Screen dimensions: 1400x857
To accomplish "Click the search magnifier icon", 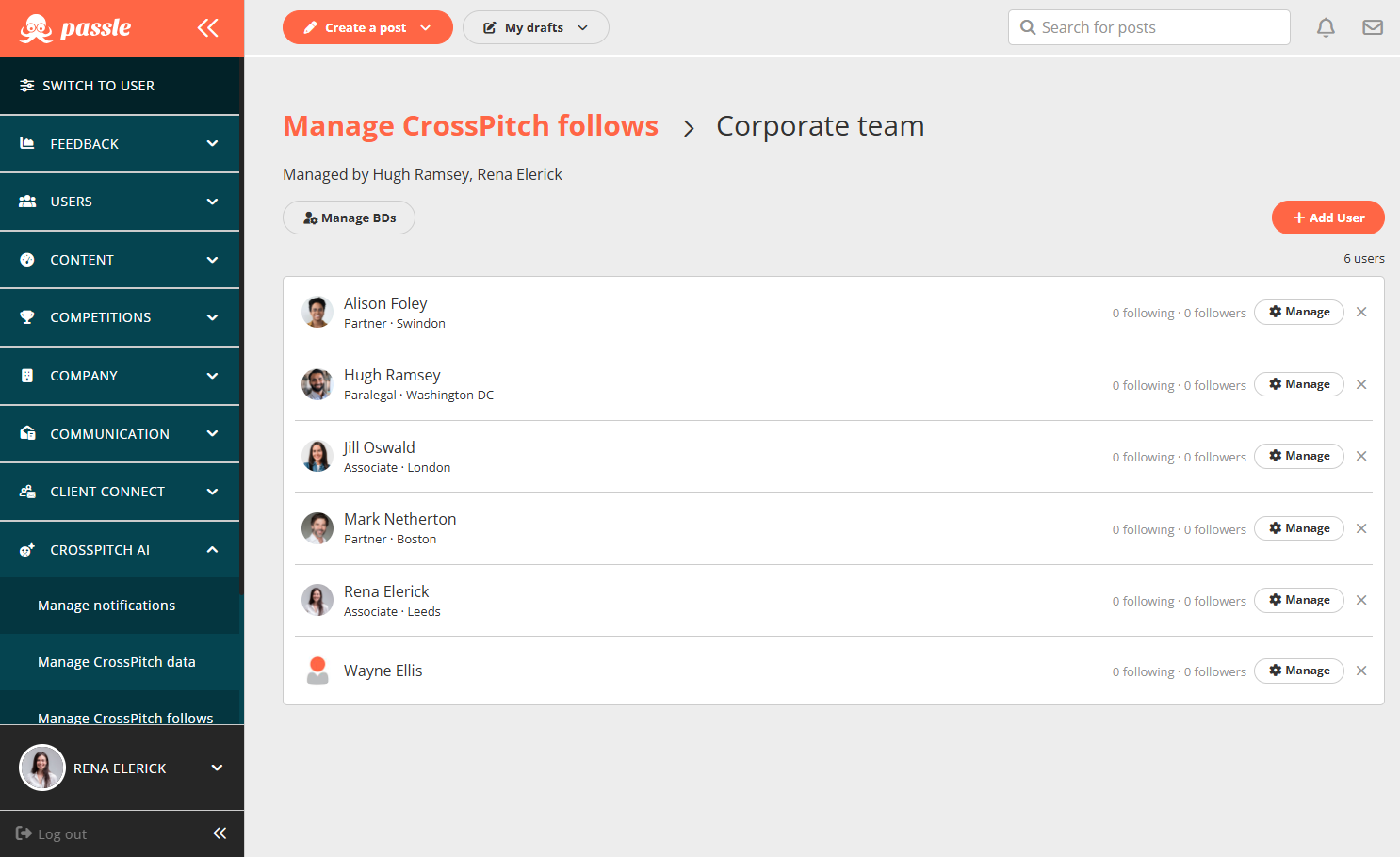I will [x=1028, y=27].
